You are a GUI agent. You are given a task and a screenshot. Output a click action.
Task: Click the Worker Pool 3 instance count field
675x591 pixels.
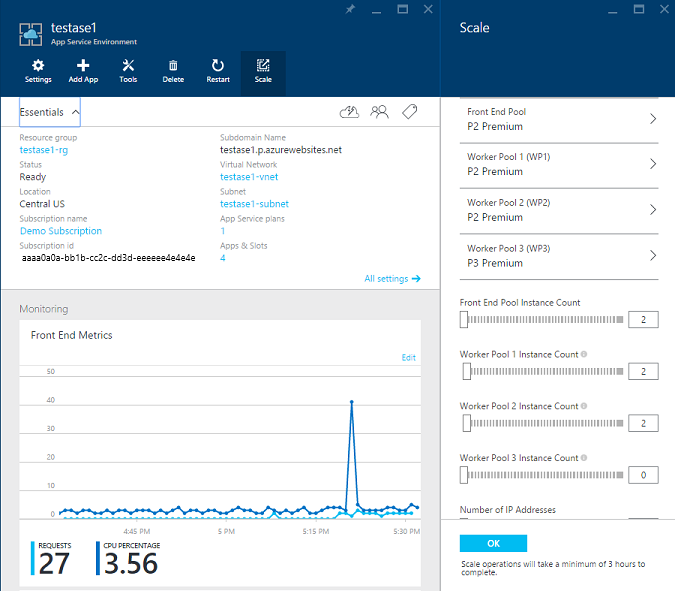643,475
